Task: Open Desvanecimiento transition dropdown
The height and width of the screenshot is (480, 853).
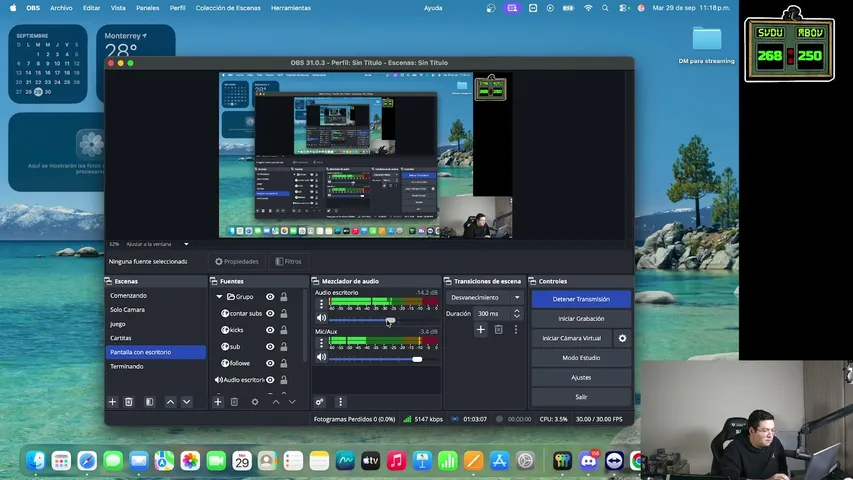Action: point(484,298)
